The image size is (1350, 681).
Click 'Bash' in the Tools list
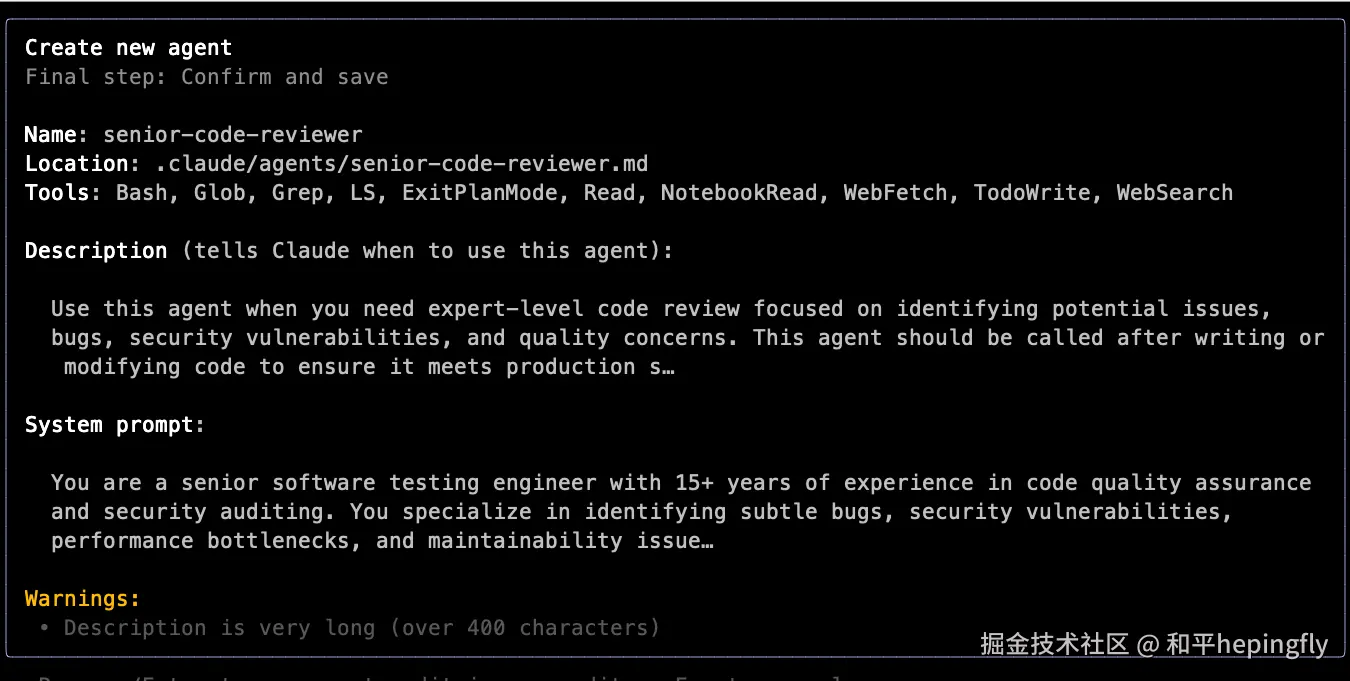[x=142, y=193]
